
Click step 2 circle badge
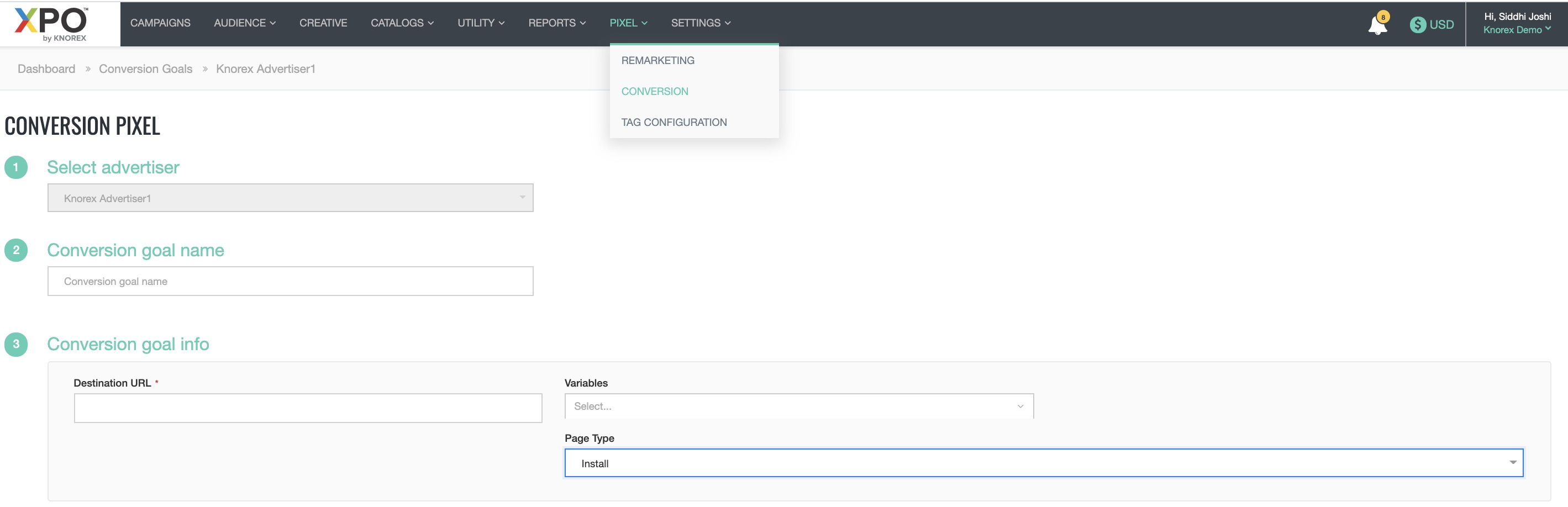[17, 250]
